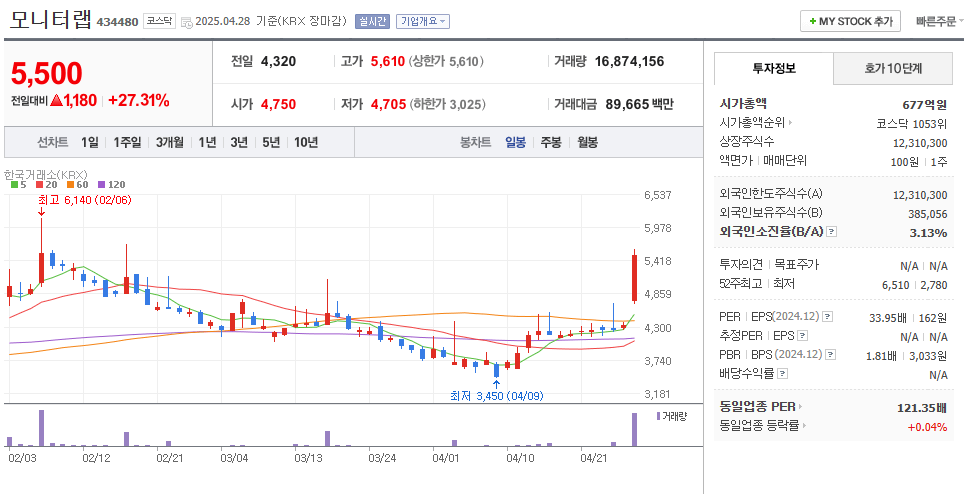This screenshot has height=494, width=968.
Task: Open the 동일업종 등락률 link
Action: click(x=760, y=425)
